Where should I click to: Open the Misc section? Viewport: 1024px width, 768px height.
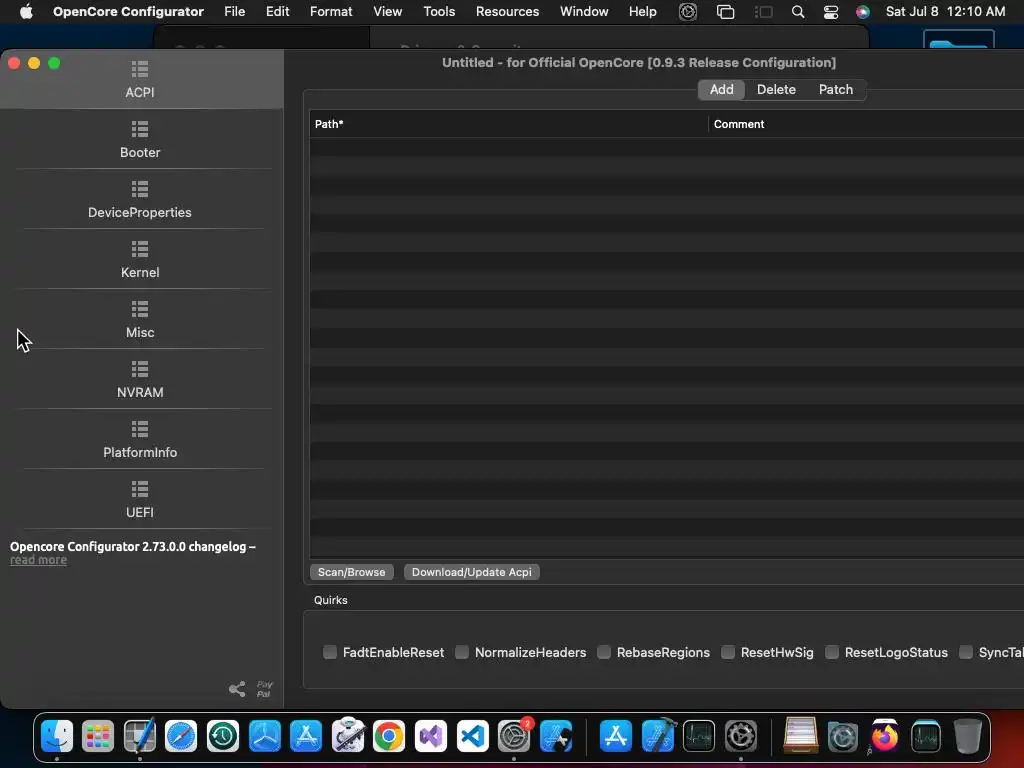pyautogui.click(x=140, y=319)
